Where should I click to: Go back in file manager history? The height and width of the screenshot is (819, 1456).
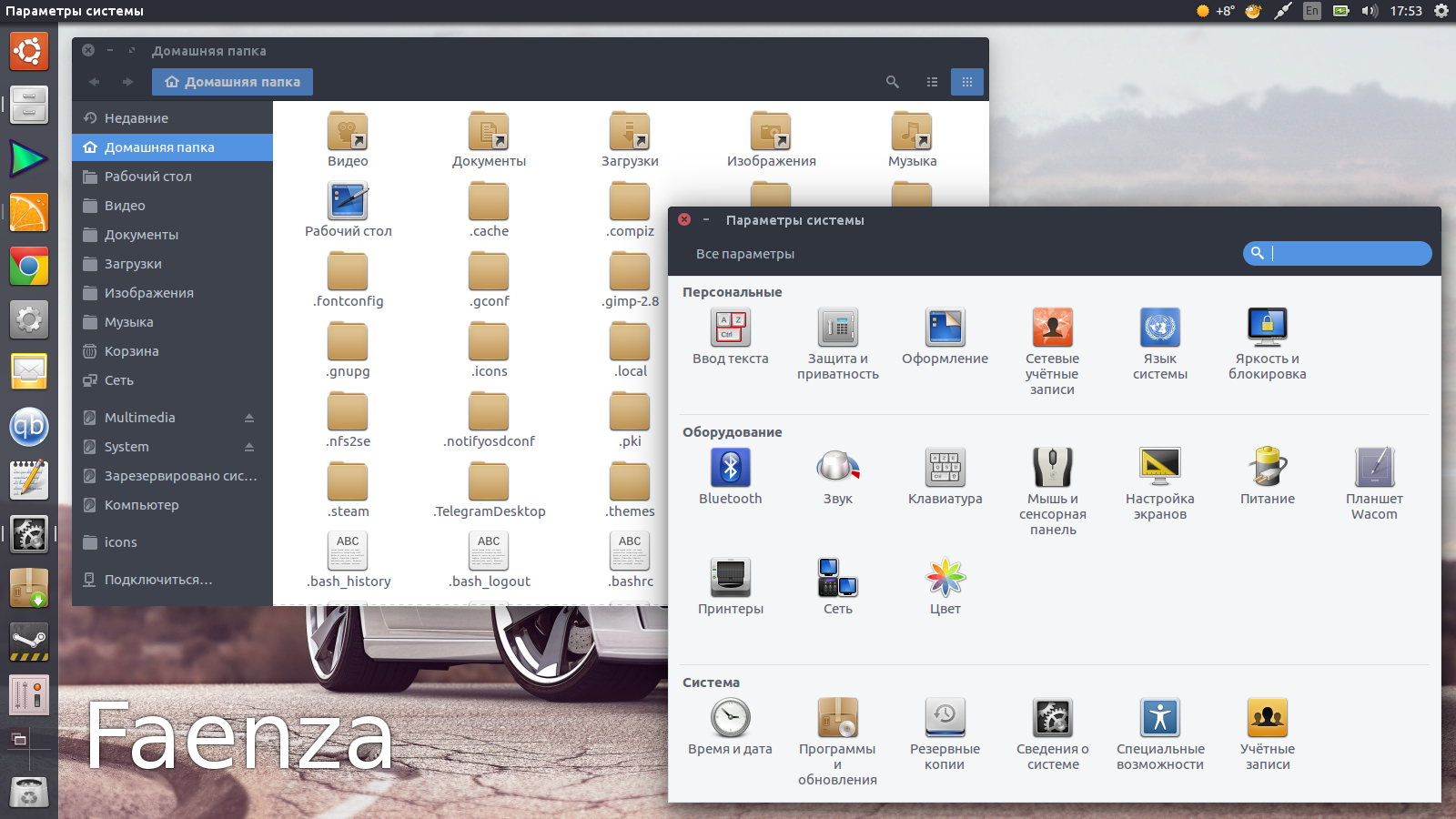(x=94, y=82)
